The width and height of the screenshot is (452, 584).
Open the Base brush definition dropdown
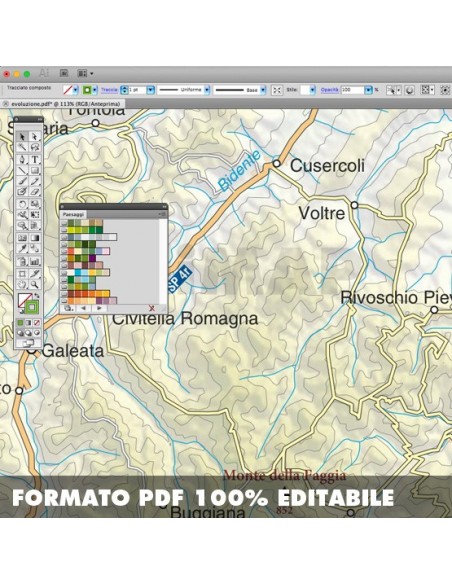(x=263, y=90)
